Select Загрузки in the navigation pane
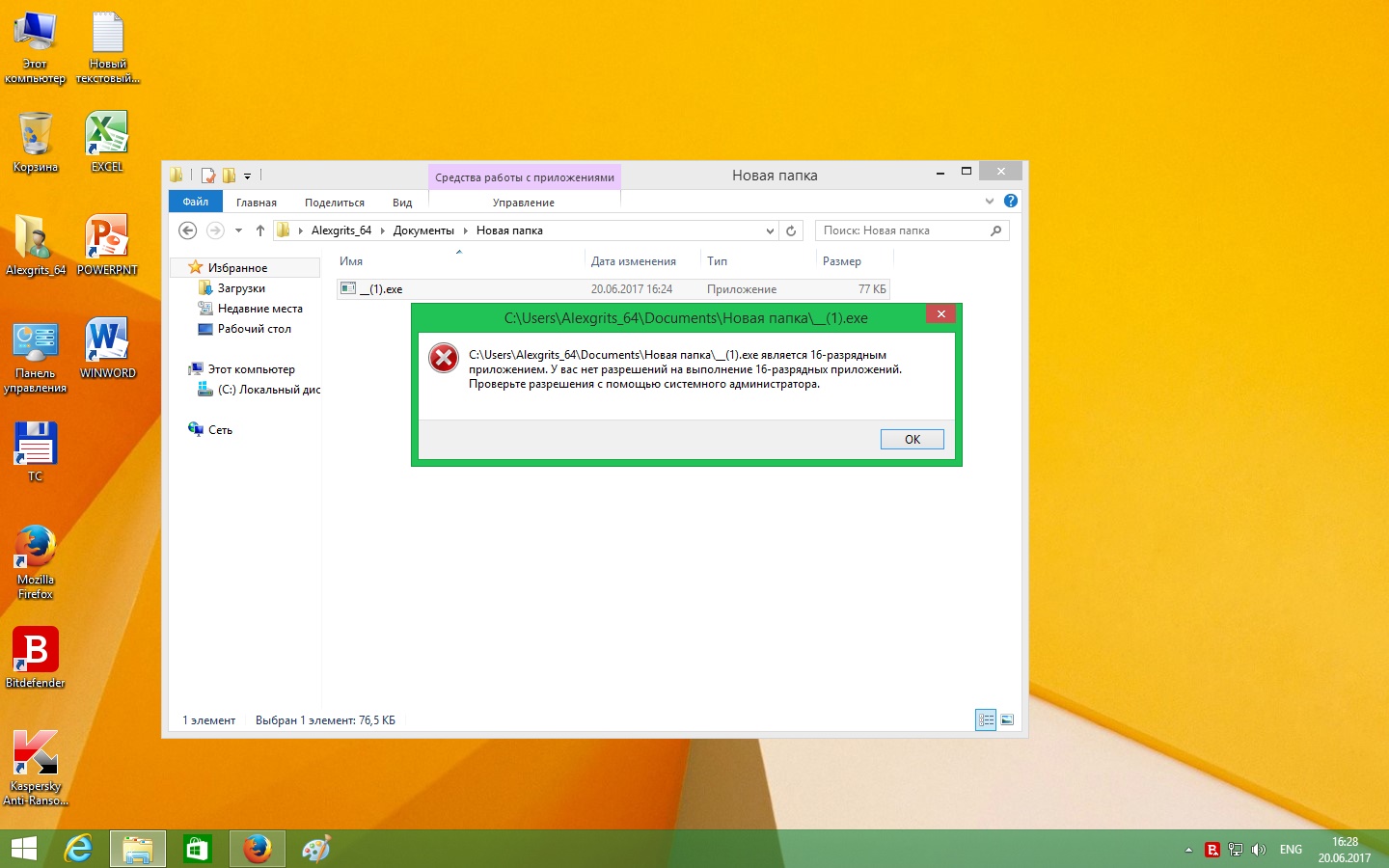Screen dimensions: 1389x868 click(241, 288)
